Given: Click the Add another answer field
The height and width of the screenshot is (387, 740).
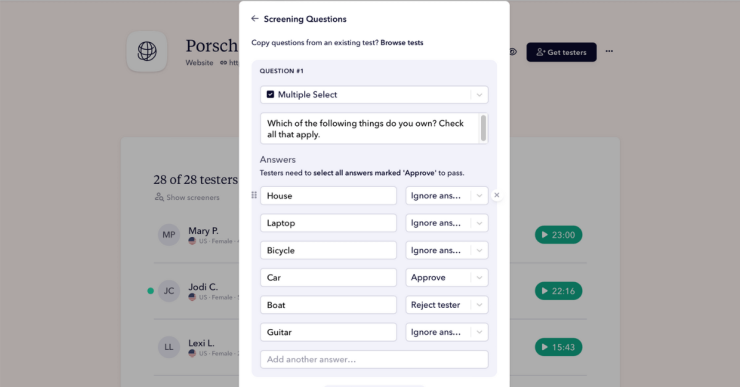Looking at the screenshot, I should [x=374, y=360].
